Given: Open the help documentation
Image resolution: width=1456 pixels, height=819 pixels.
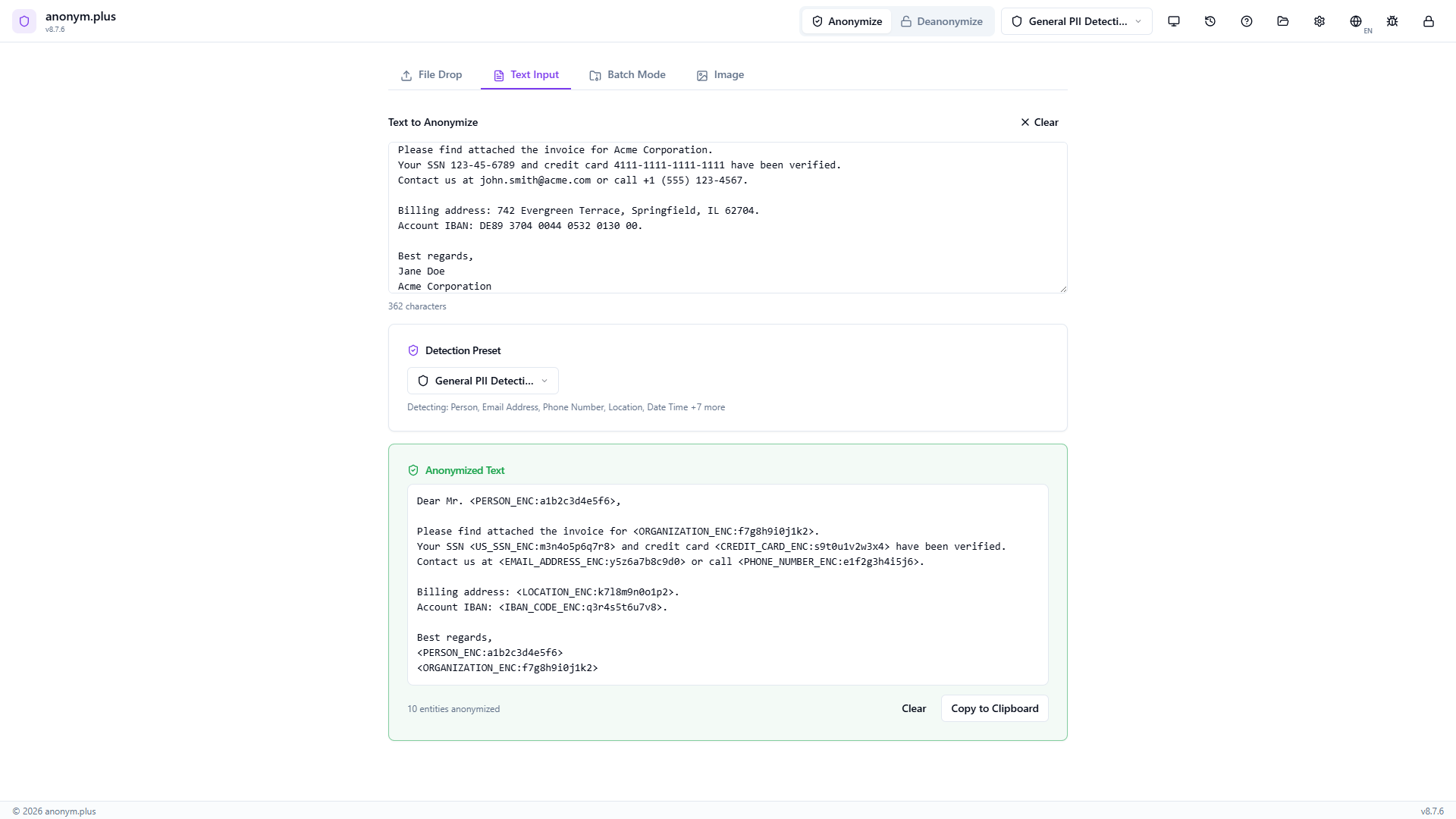Looking at the screenshot, I should pyautogui.click(x=1247, y=21).
